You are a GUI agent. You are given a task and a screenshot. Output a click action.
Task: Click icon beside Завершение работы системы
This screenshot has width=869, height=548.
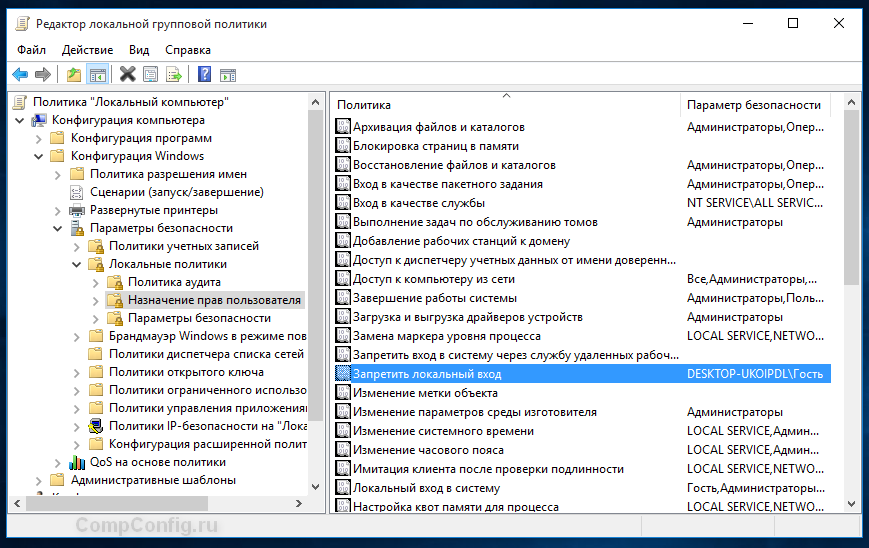(343, 298)
